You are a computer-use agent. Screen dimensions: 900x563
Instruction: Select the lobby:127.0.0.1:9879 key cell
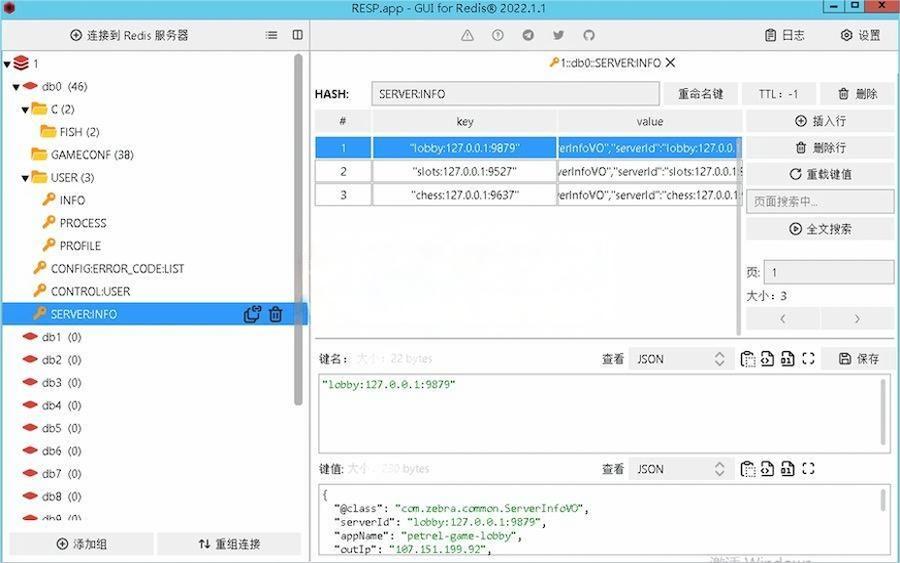[x=464, y=148]
